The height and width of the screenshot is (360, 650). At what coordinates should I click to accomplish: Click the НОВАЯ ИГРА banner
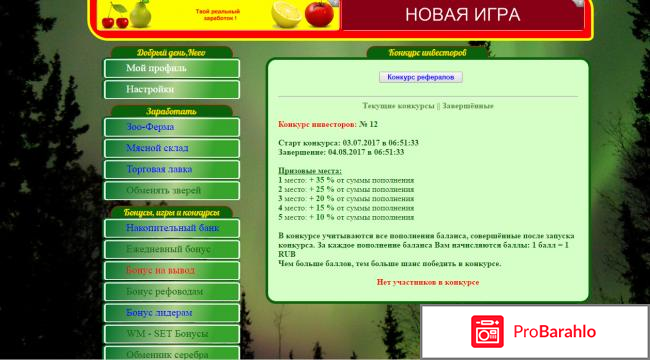[x=463, y=15]
